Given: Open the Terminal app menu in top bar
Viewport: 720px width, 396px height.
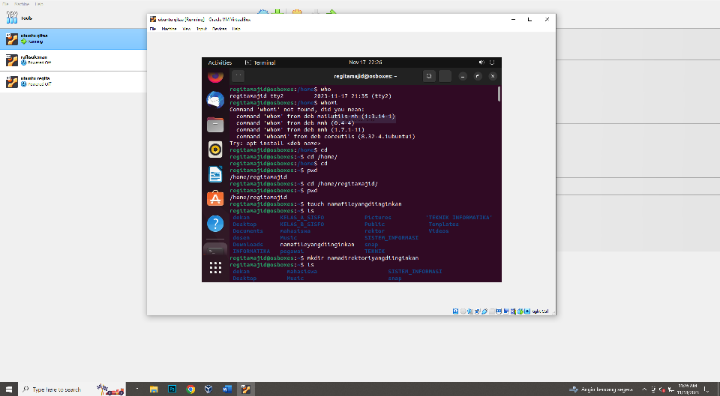Looking at the screenshot, I should click(x=260, y=62).
